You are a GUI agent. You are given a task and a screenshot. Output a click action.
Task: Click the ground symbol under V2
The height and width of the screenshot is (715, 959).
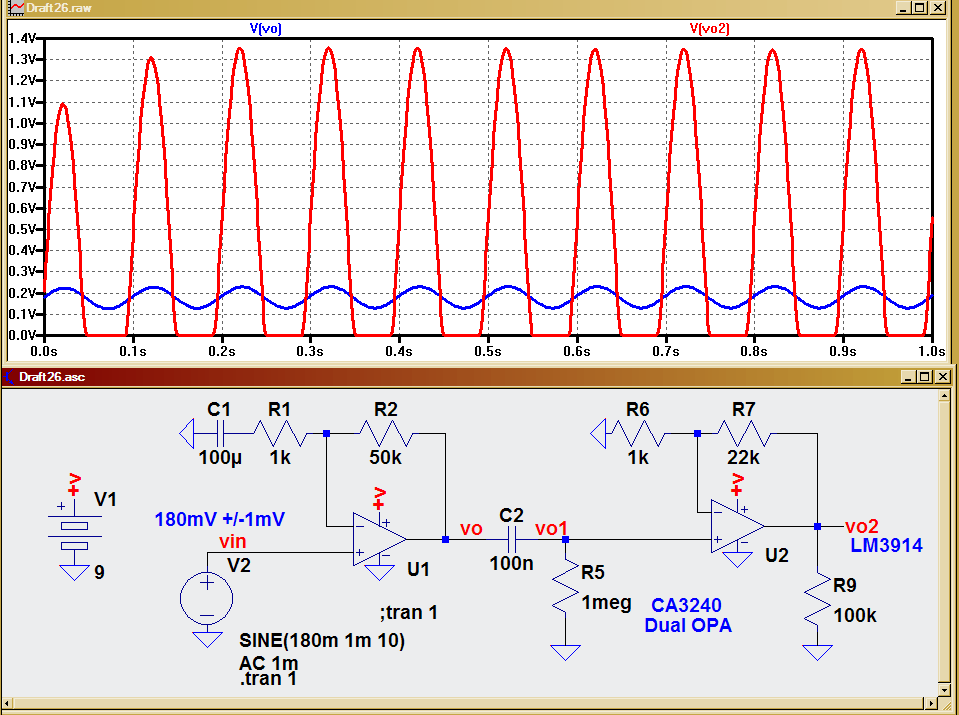click(207, 639)
